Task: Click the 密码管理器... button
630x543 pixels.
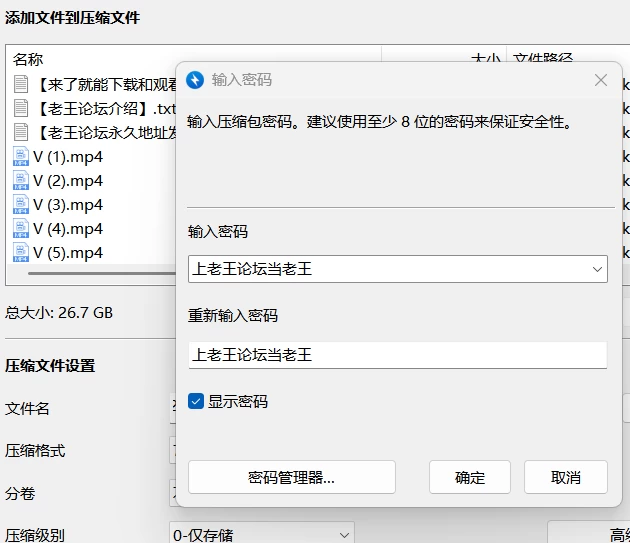Action: click(292, 477)
